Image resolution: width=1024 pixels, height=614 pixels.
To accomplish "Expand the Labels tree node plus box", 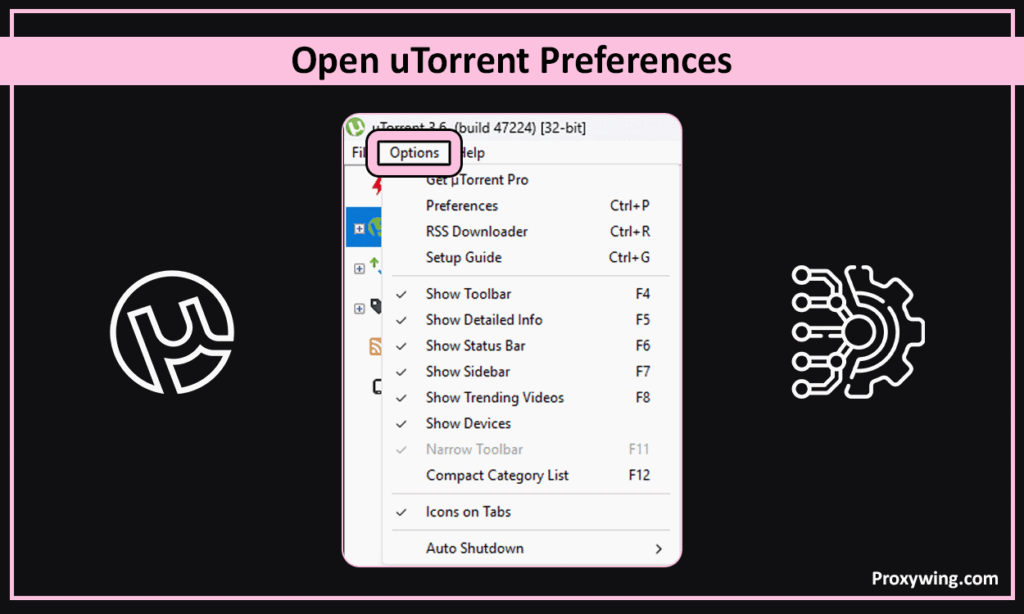I will (x=359, y=308).
